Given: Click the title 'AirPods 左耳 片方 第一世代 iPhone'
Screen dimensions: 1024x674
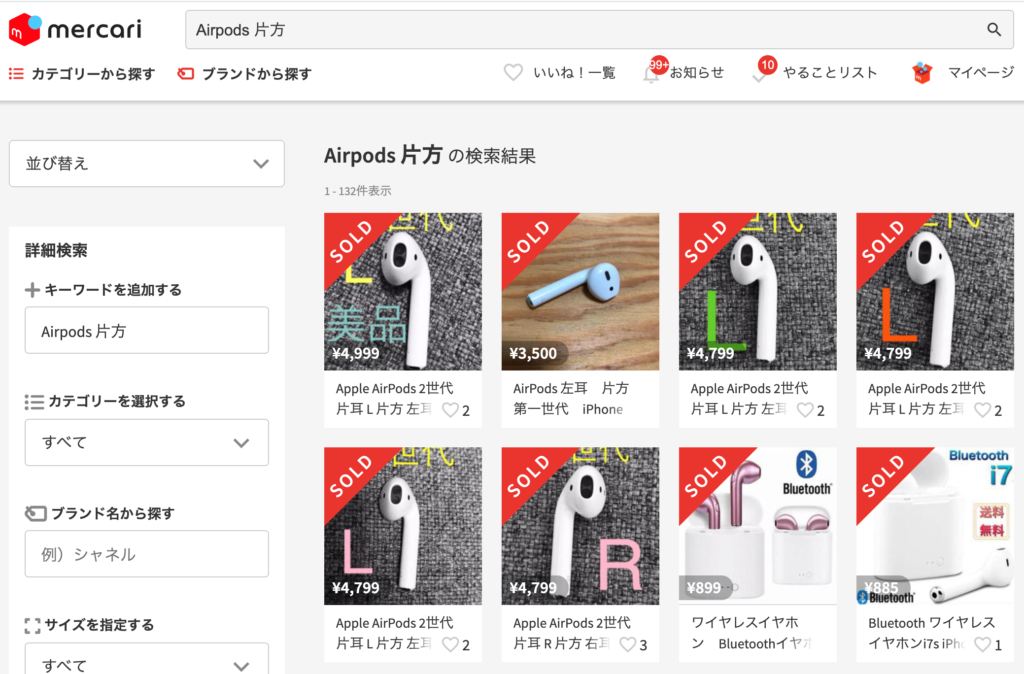Looking at the screenshot, I should click(571, 399).
